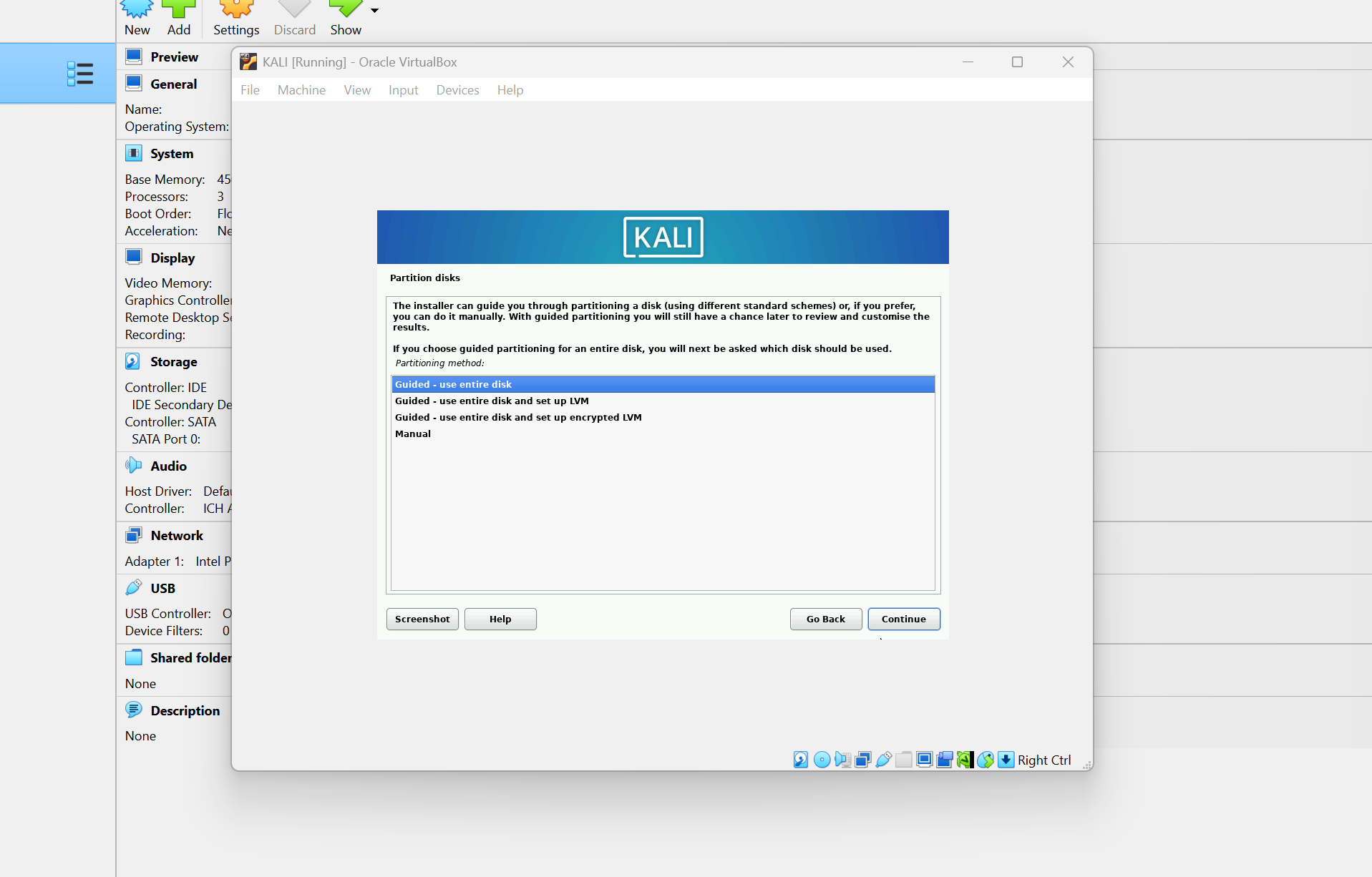Click the 'Base Memory:' label
This screenshot has width=1372, height=877.
pos(165,179)
